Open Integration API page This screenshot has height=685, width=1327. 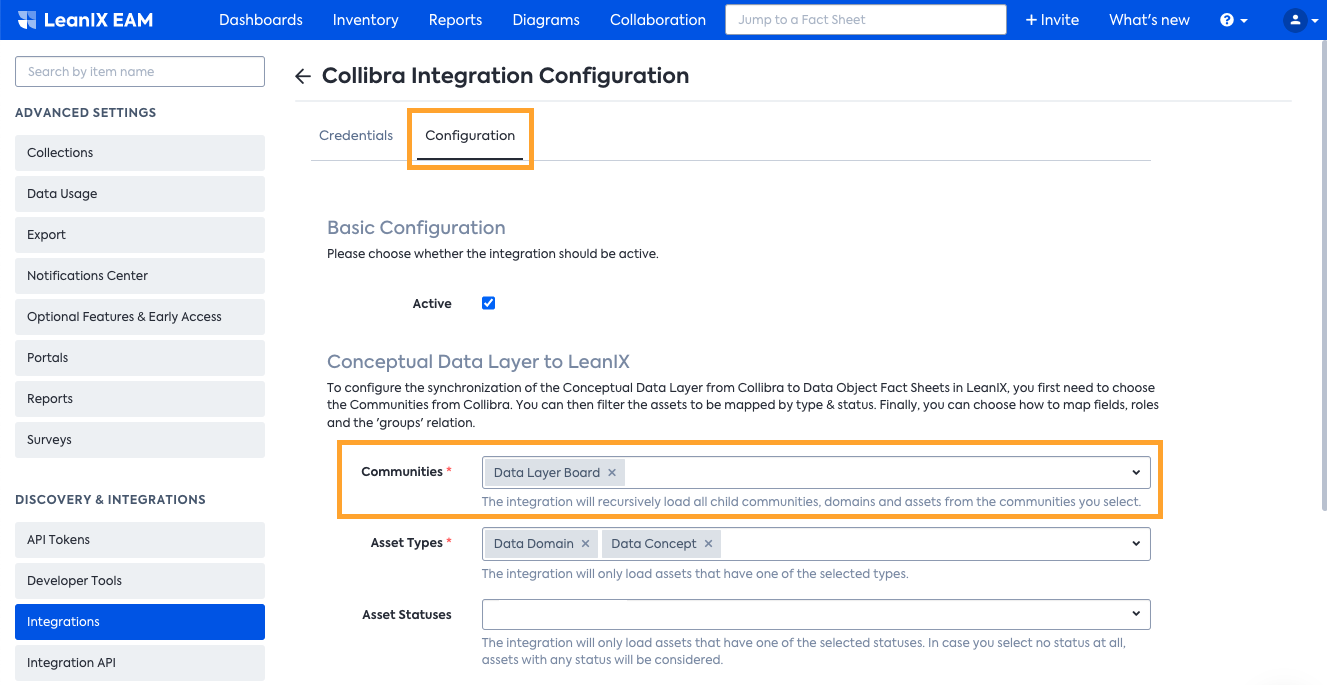pyautogui.click(x=140, y=663)
